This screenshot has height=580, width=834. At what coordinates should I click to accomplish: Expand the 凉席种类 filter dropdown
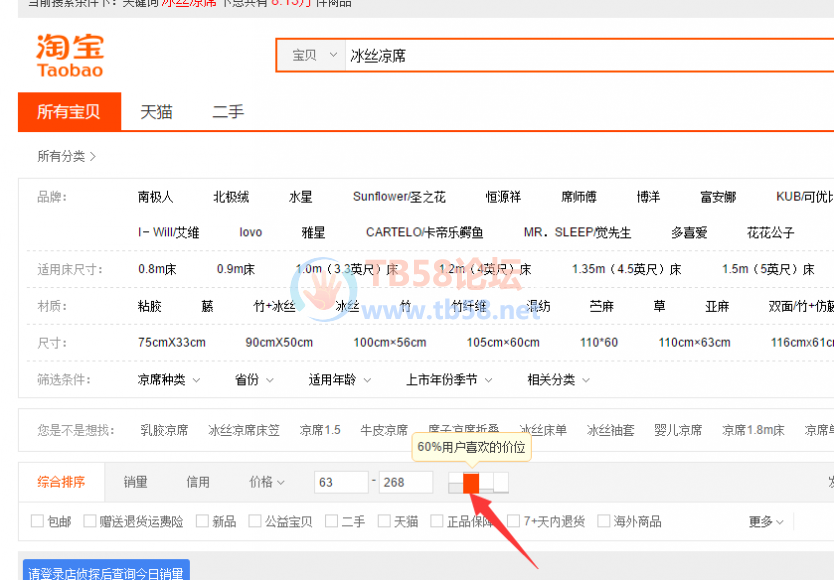tap(169, 380)
